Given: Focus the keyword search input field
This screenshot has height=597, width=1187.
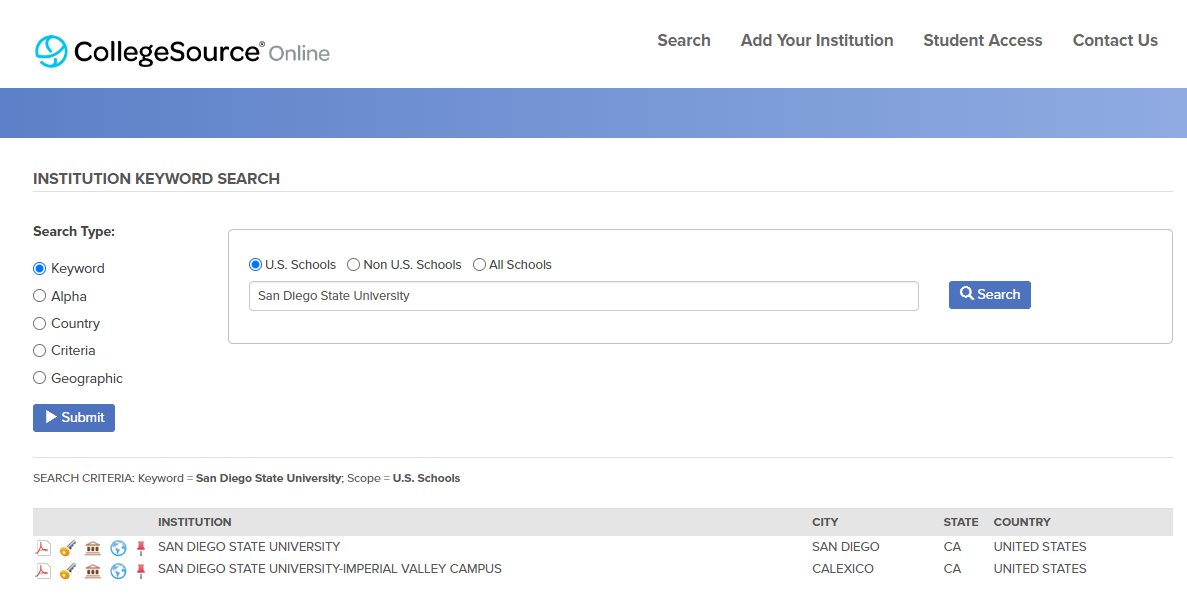Looking at the screenshot, I should (x=584, y=296).
